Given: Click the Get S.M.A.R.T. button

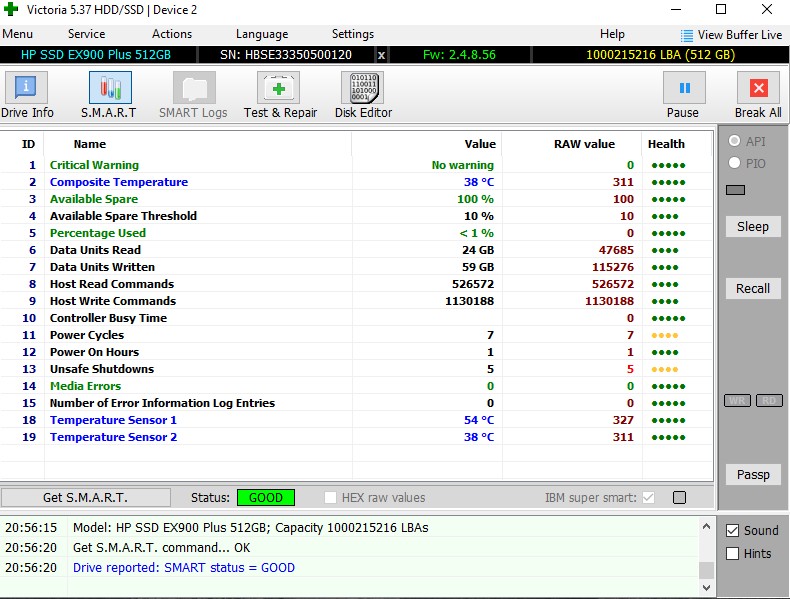Looking at the screenshot, I should pos(85,498).
